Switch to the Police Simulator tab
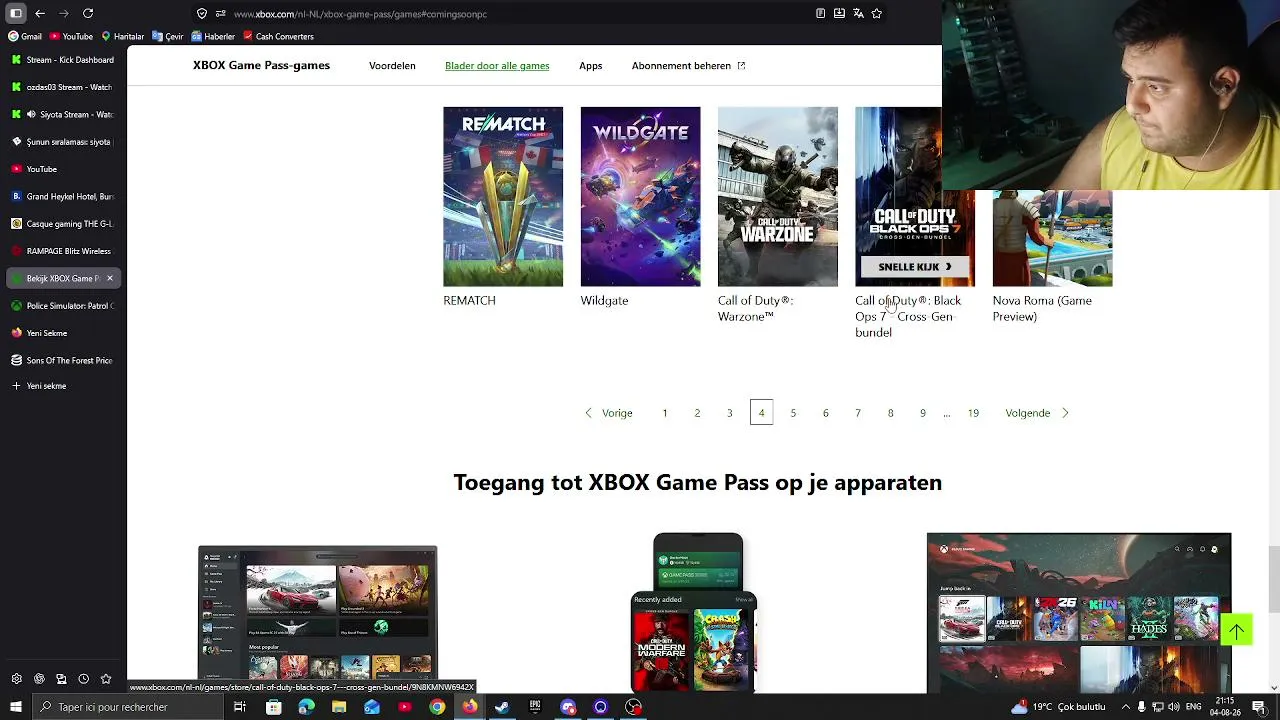 click(x=63, y=306)
